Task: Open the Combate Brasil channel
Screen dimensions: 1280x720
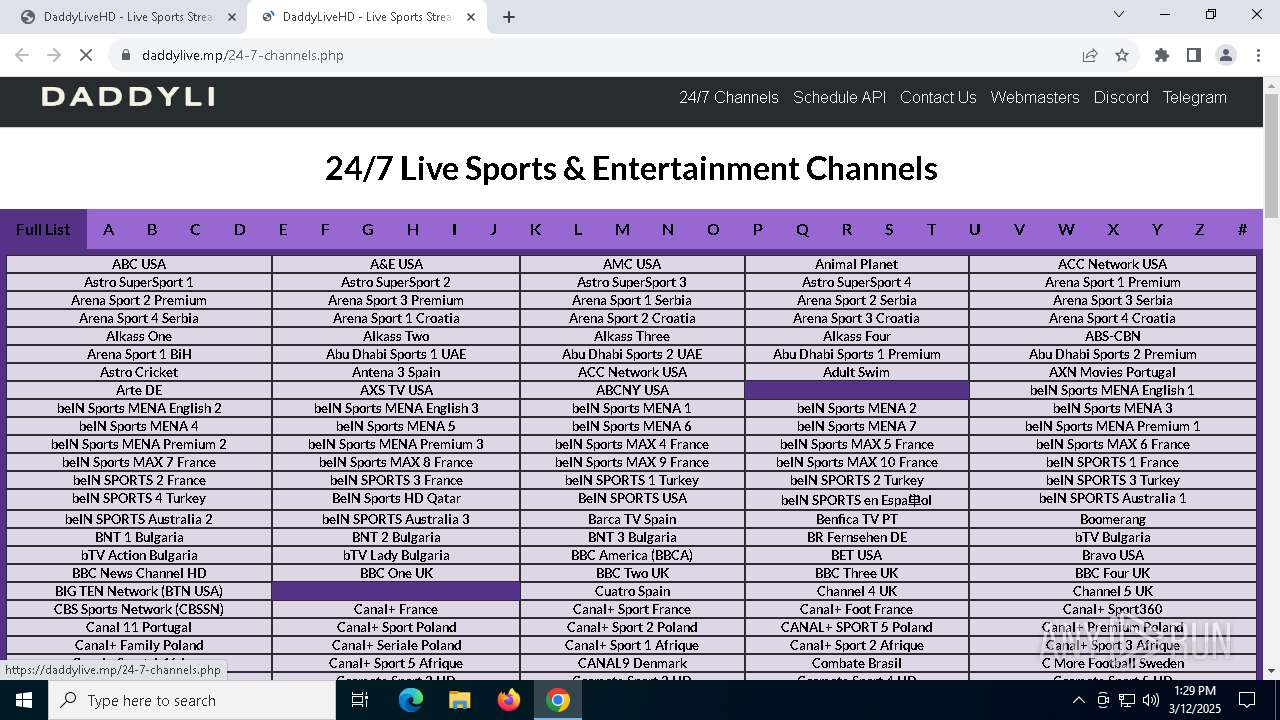Action: click(856, 663)
